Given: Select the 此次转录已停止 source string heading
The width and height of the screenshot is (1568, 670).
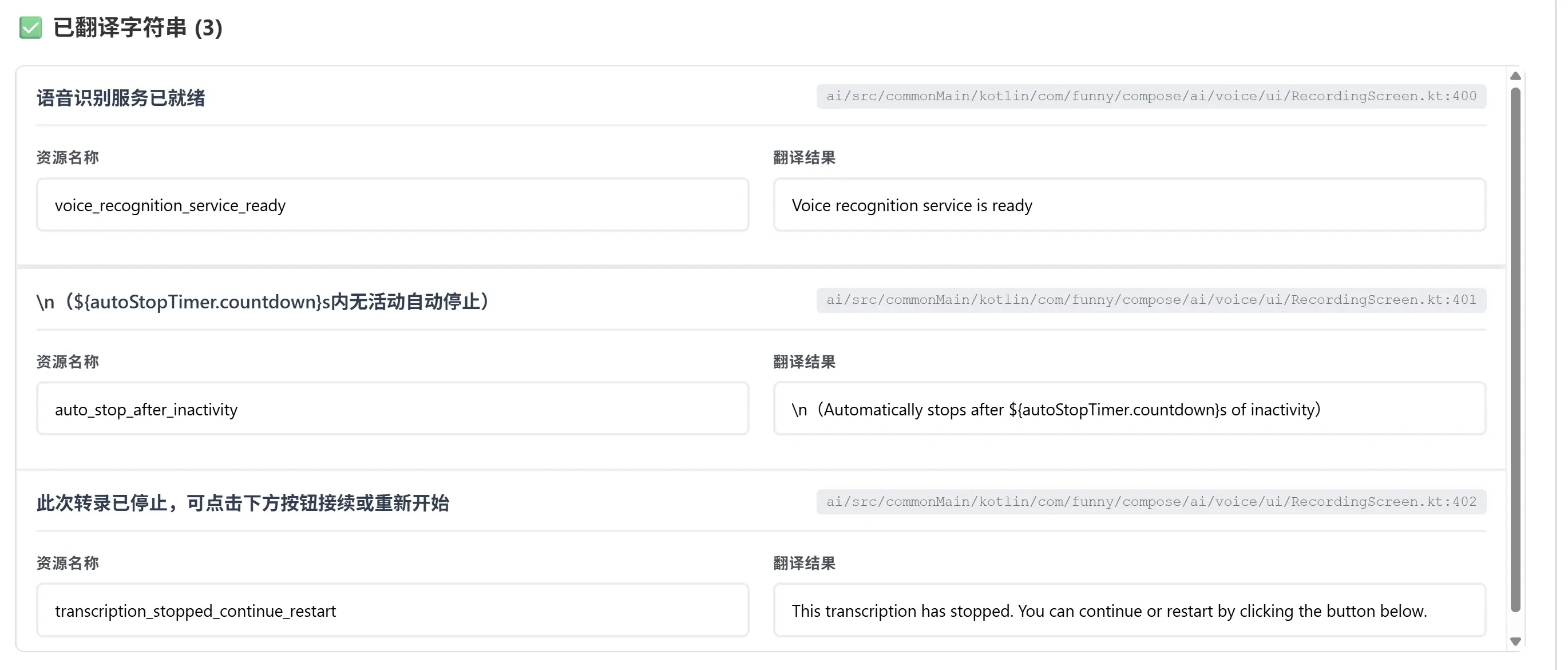Looking at the screenshot, I should (243, 504).
